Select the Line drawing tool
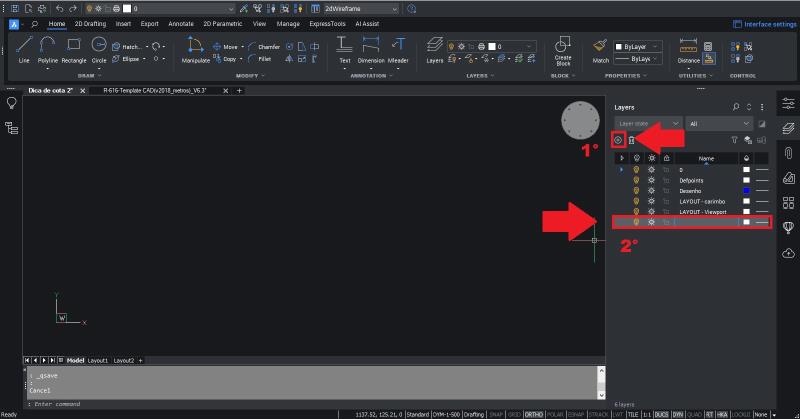Image resolution: width=800 pixels, height=419 pixels. point(24,48)
